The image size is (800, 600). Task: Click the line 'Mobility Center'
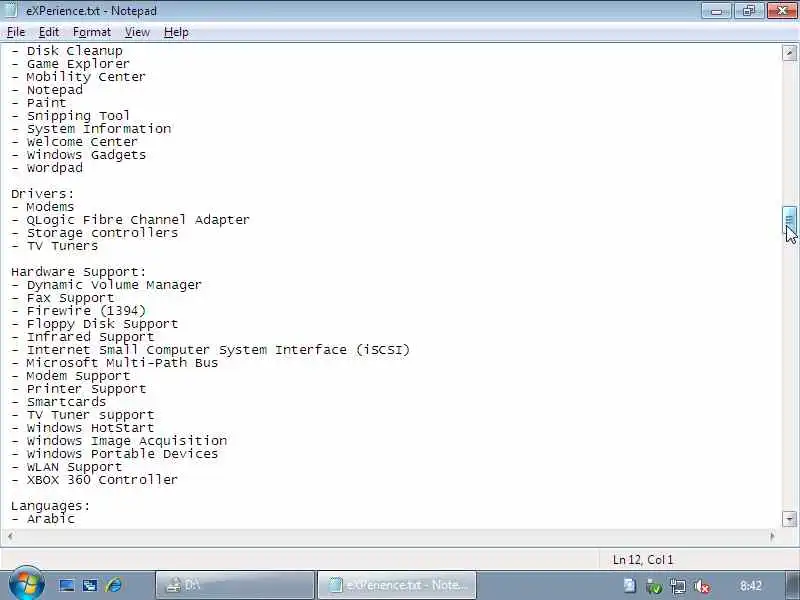pos(78,77)
